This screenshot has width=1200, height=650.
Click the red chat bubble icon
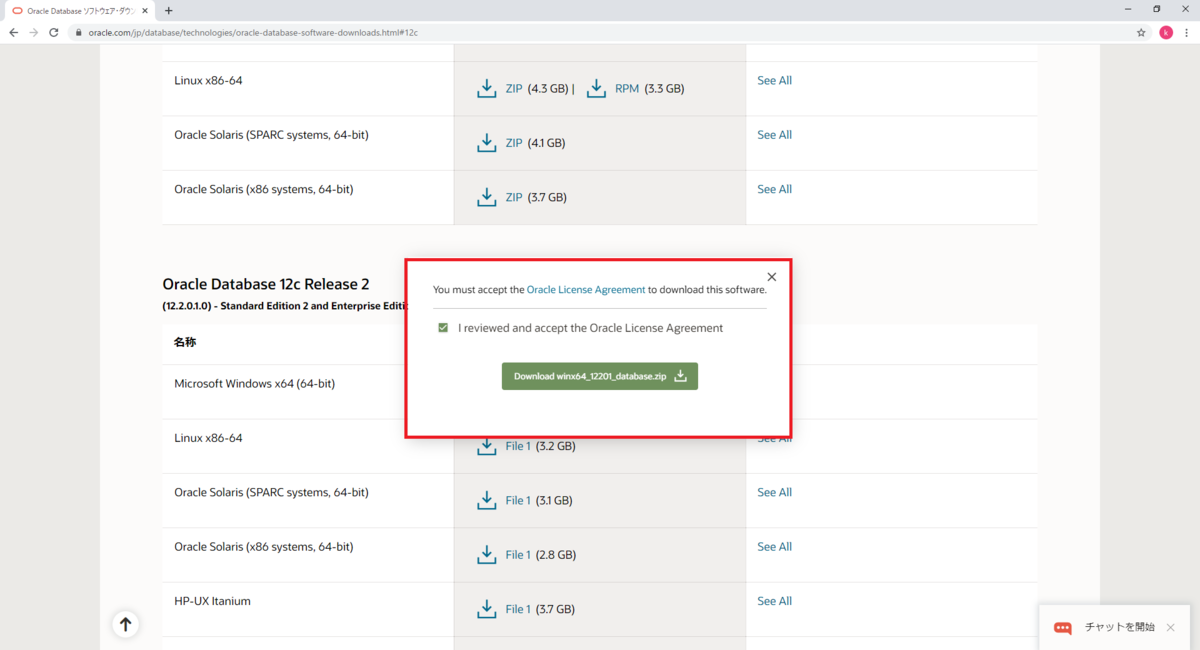pyautogui.click(x=1063, y=628)
